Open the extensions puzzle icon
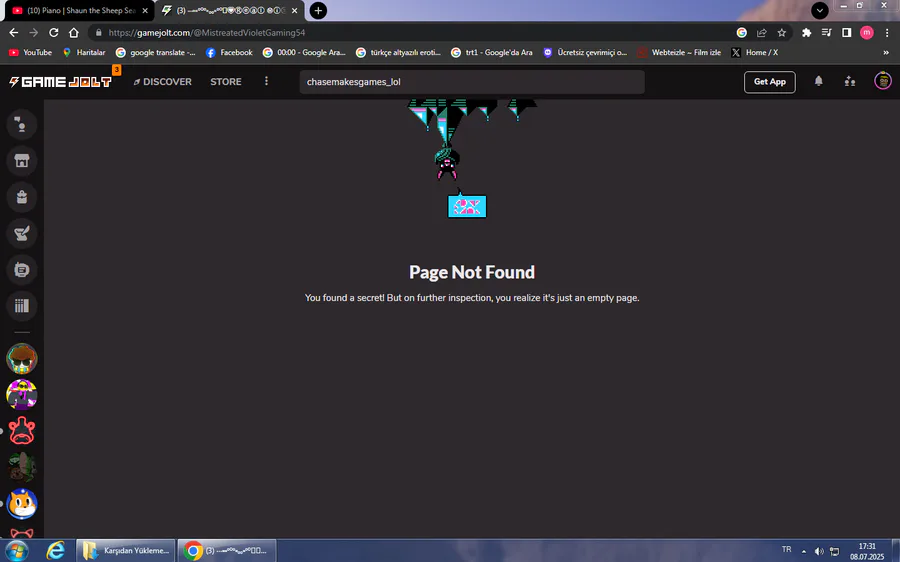Screen dimensions: 900x562 [x=806, y=33]
